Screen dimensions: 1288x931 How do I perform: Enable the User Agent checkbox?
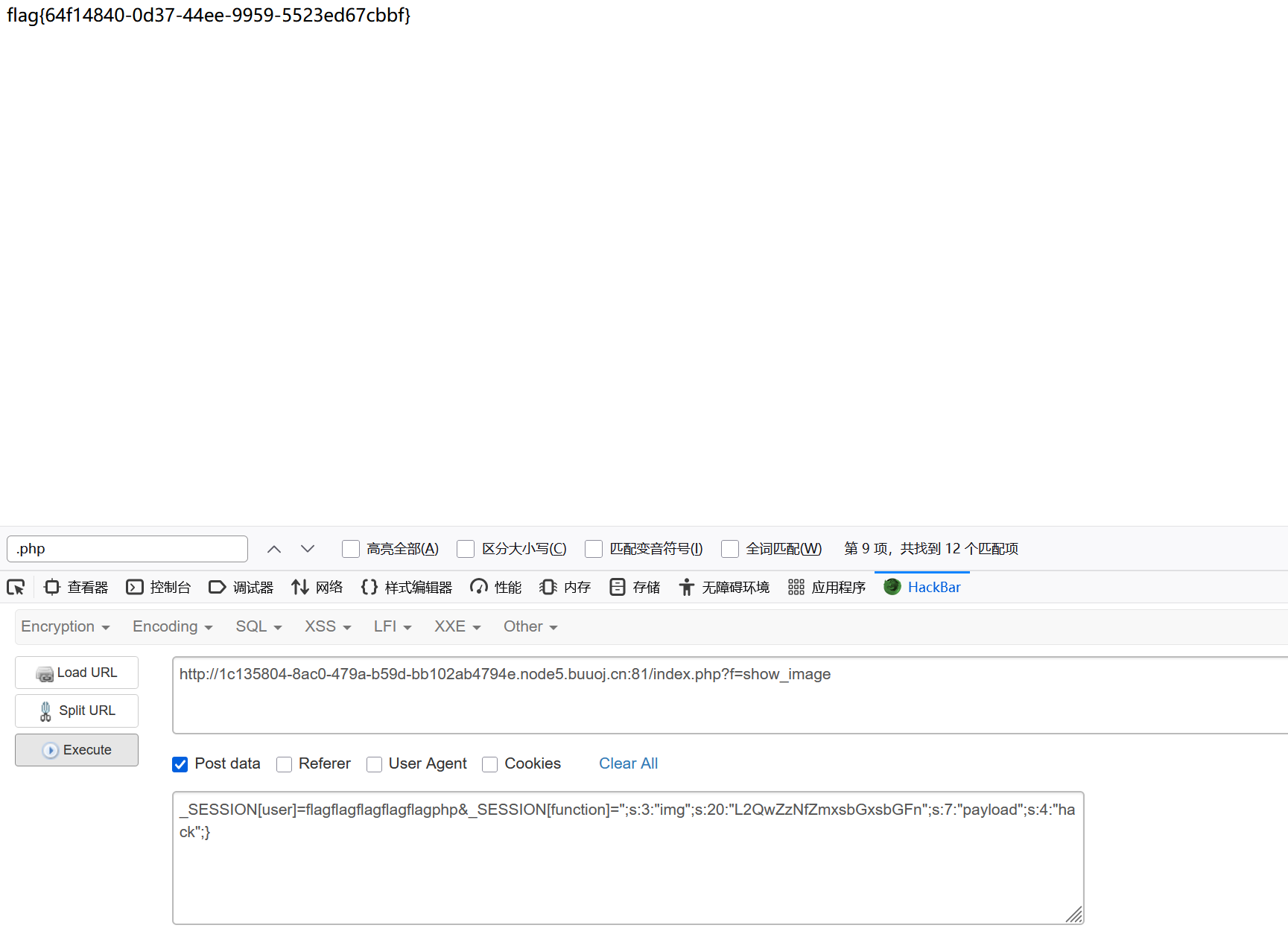[x=374, y=764]
